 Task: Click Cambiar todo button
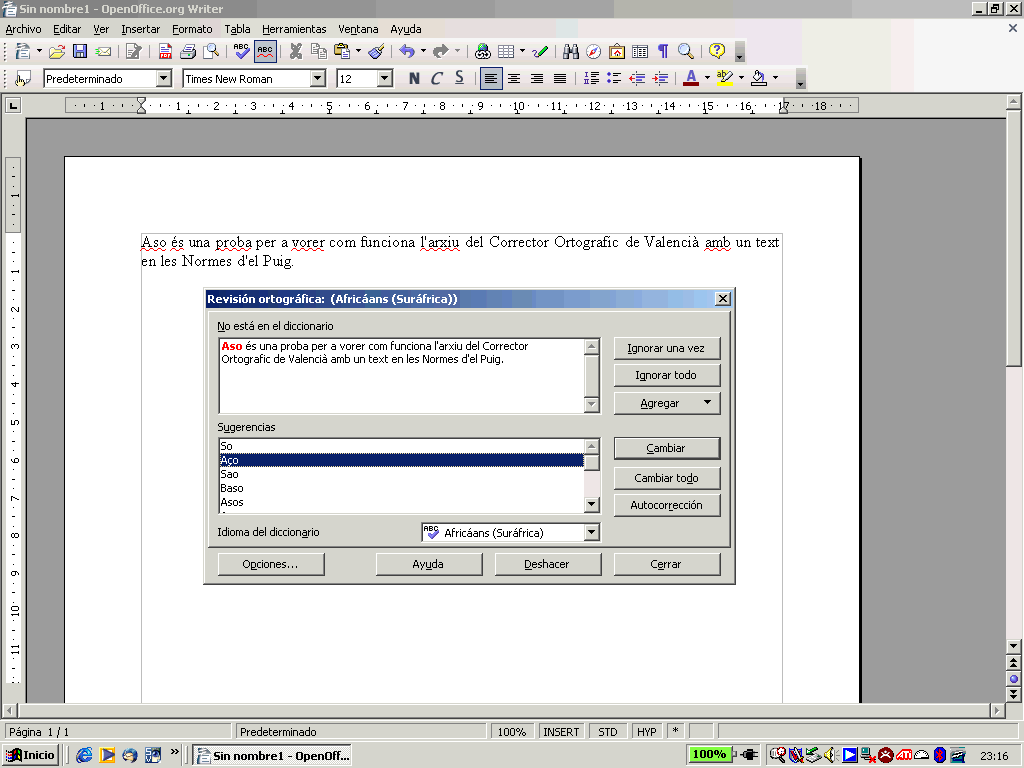[667, 478]
